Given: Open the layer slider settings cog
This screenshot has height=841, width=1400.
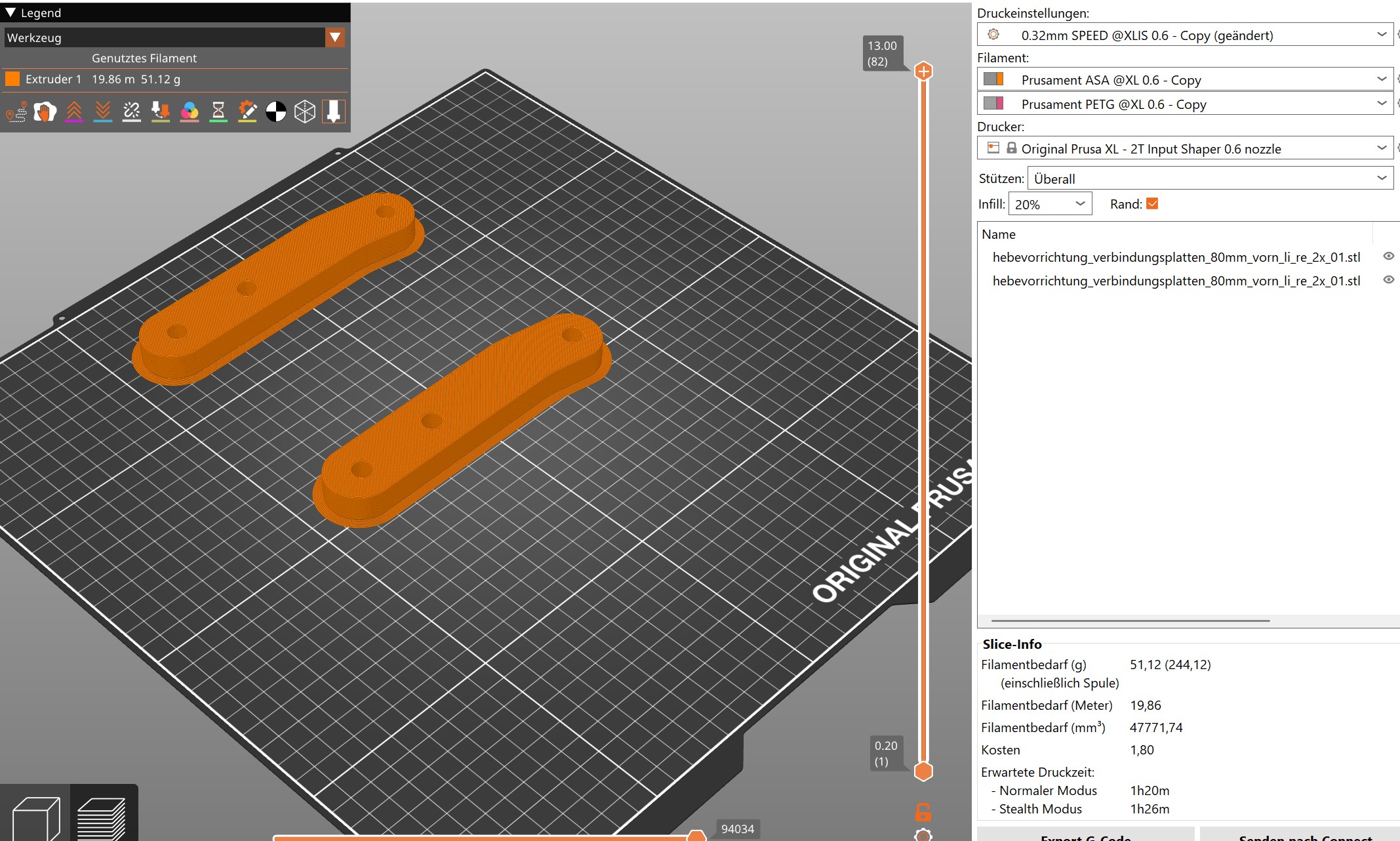Looking at the screenshot, I should point(923,835).
